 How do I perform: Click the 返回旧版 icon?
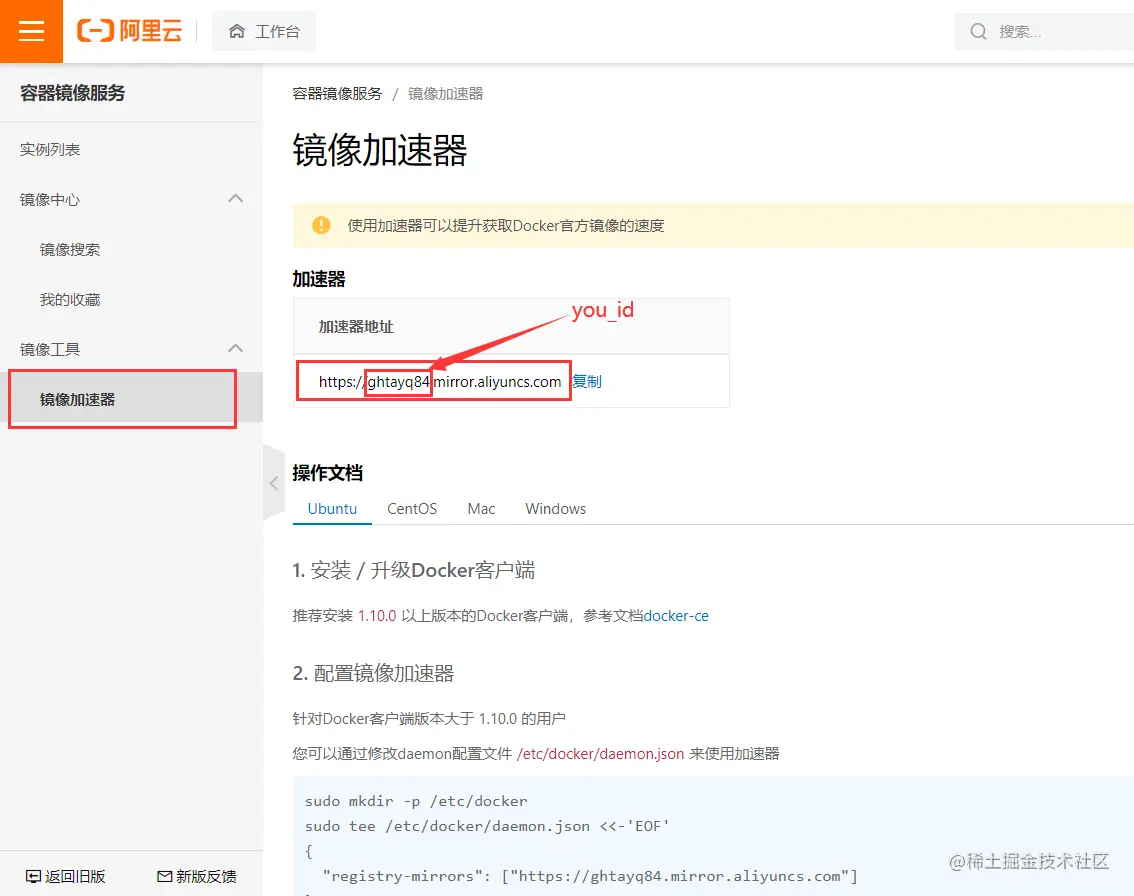33,876
